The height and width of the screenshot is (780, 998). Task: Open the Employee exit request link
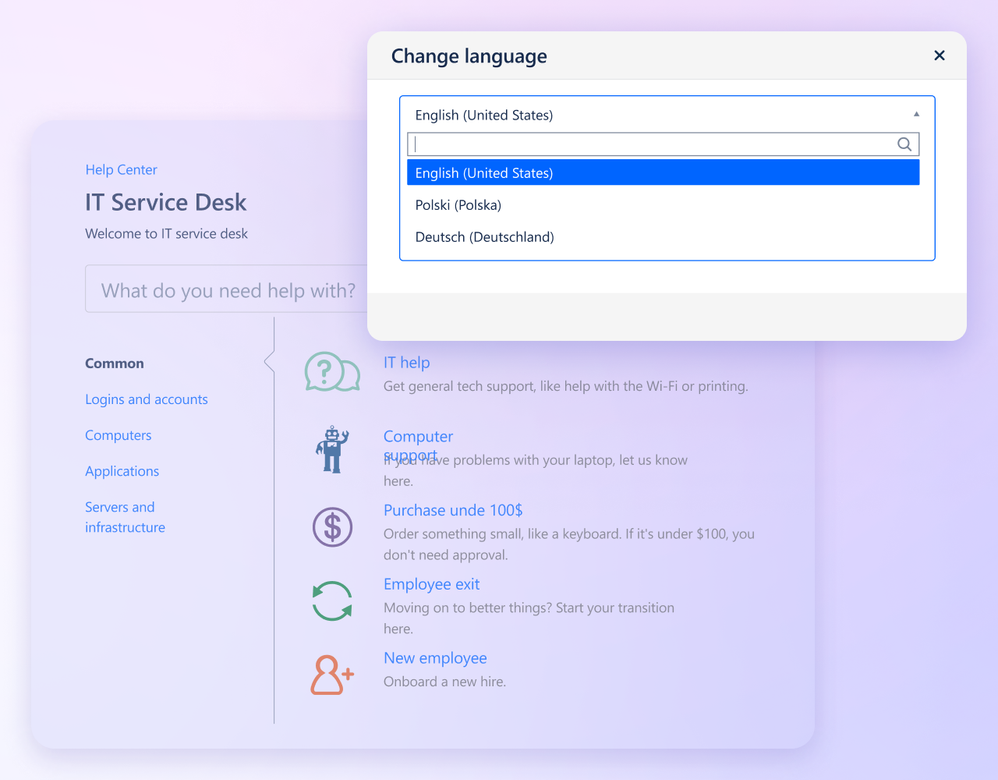(432, 584)
